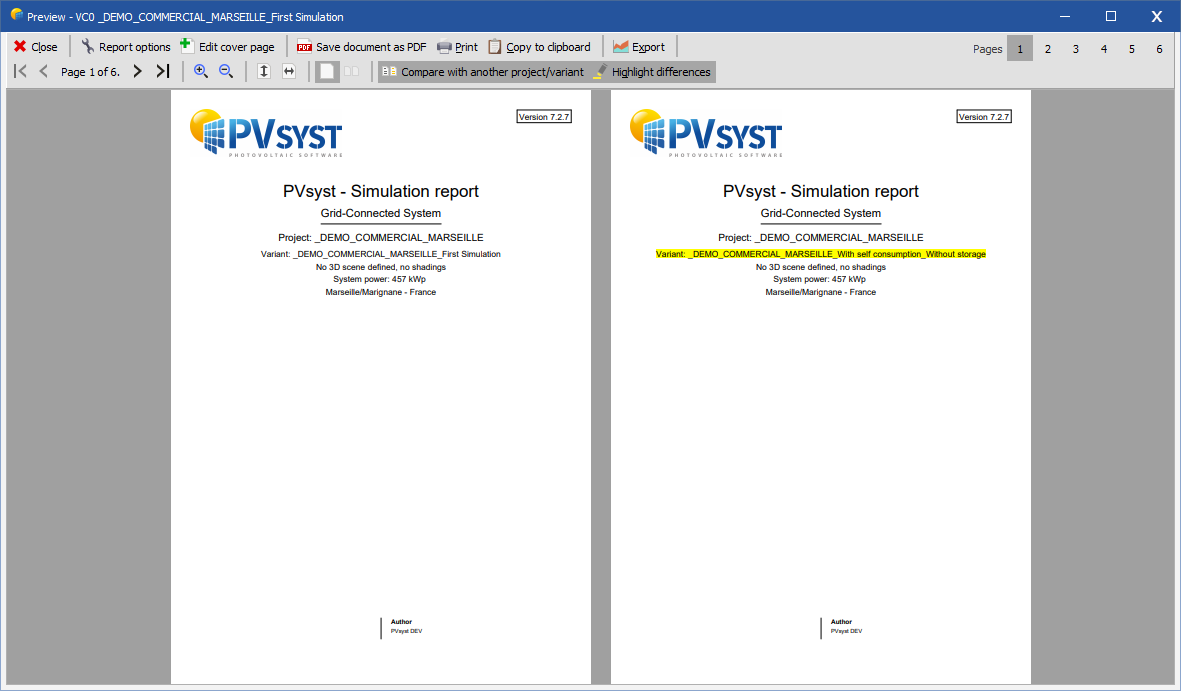
Task: Jump to last page arrow icon
Action: [x=163, y=72]
